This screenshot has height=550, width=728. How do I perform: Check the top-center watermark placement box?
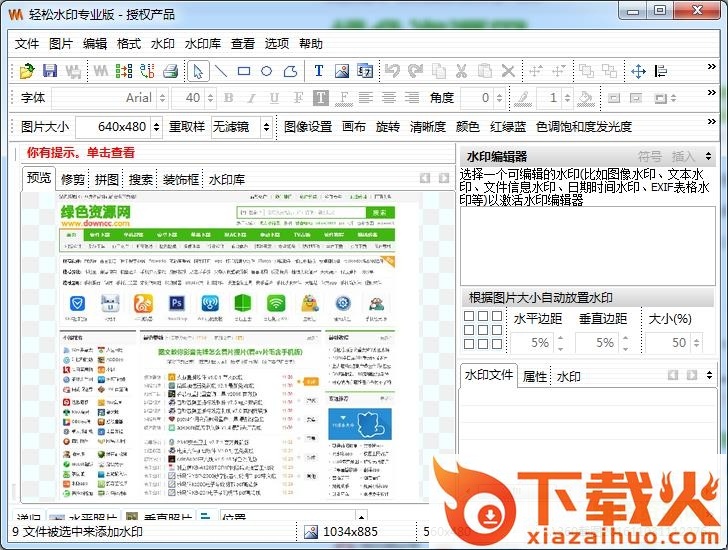(483, 316)
